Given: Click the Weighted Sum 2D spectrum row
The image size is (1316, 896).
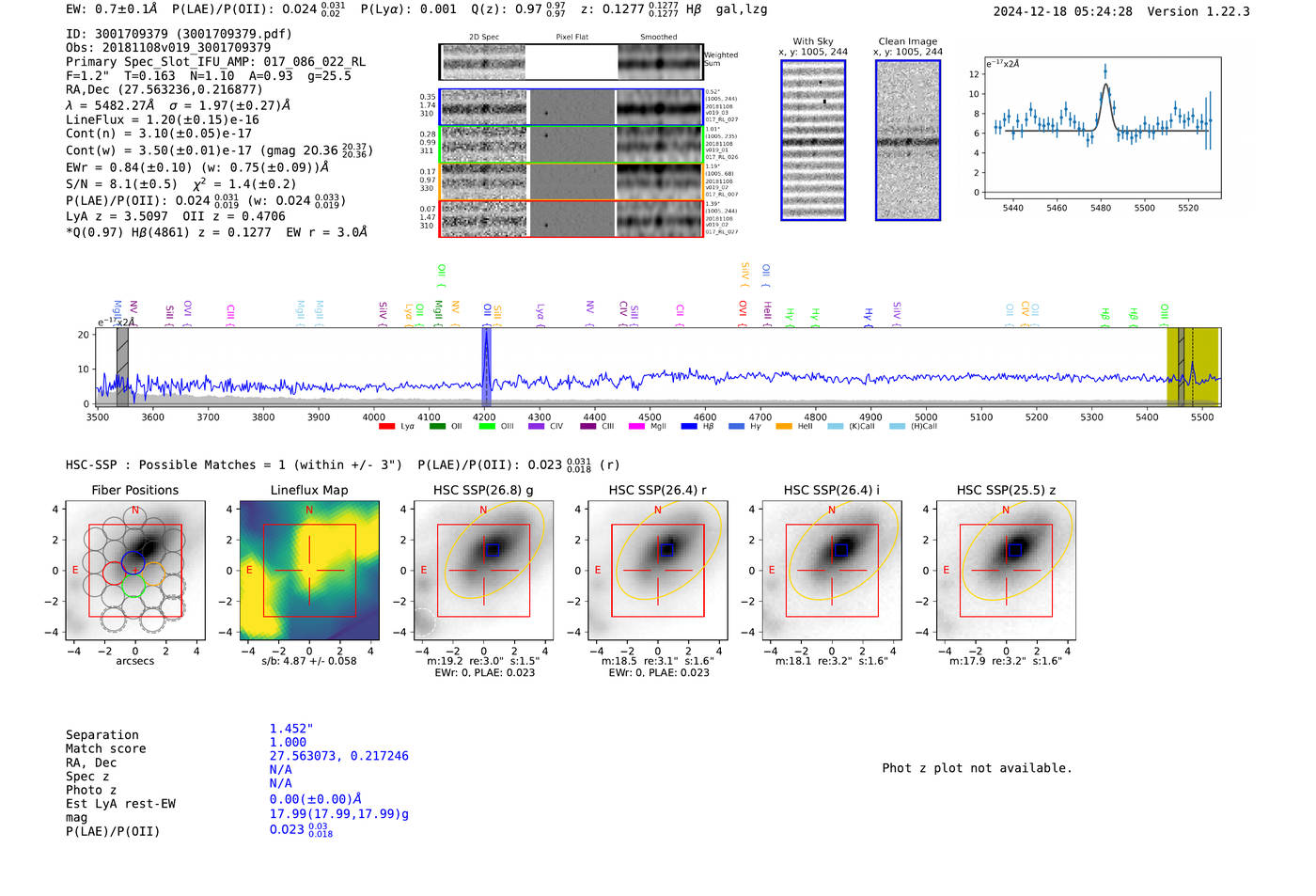Looking at the screenshot, I should click(x=571, y=62).
